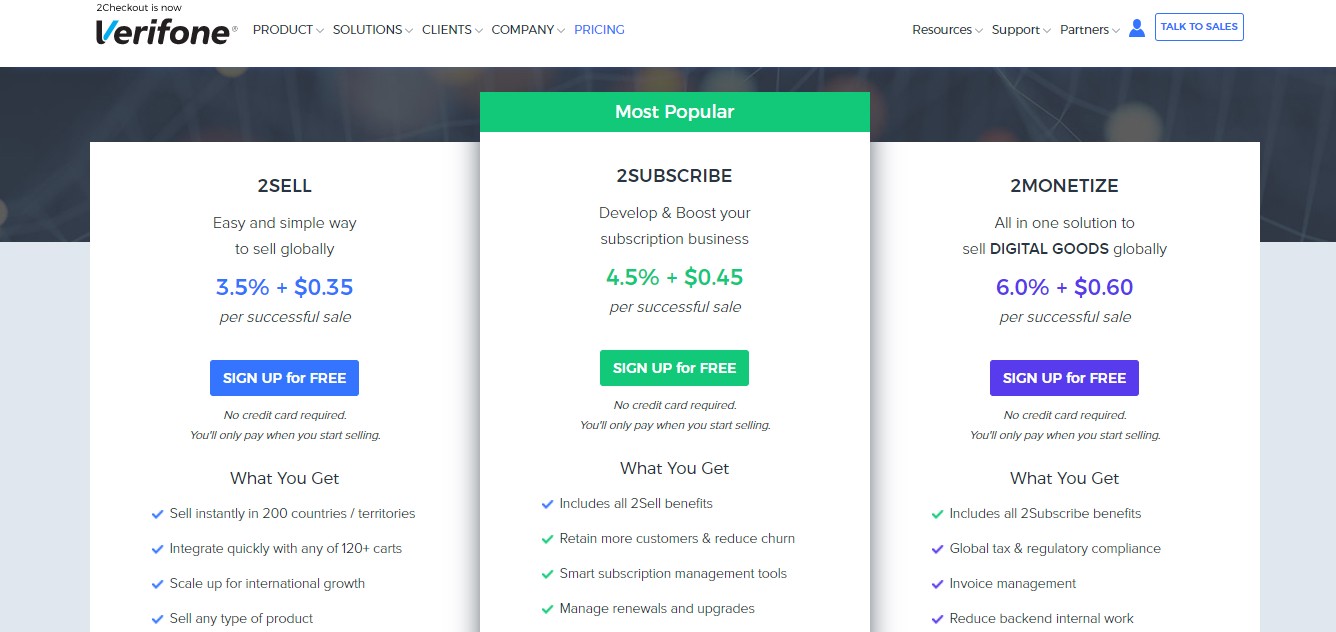1336x632 pixels.
Task: Open the Resources menu
Action: coord(947,30)
